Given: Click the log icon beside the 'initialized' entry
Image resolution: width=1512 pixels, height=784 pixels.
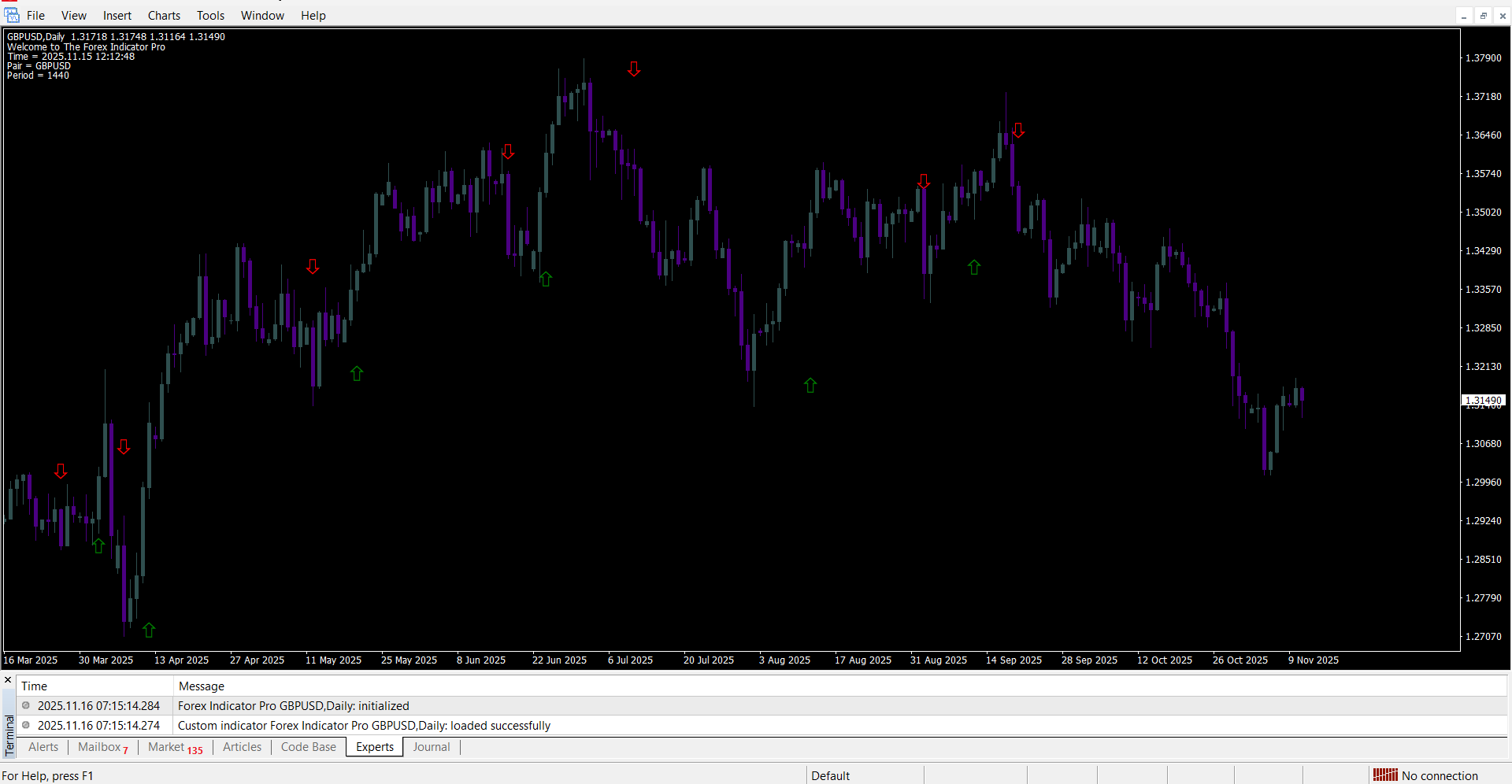Looking at the screenshot, I should [26, 706].
